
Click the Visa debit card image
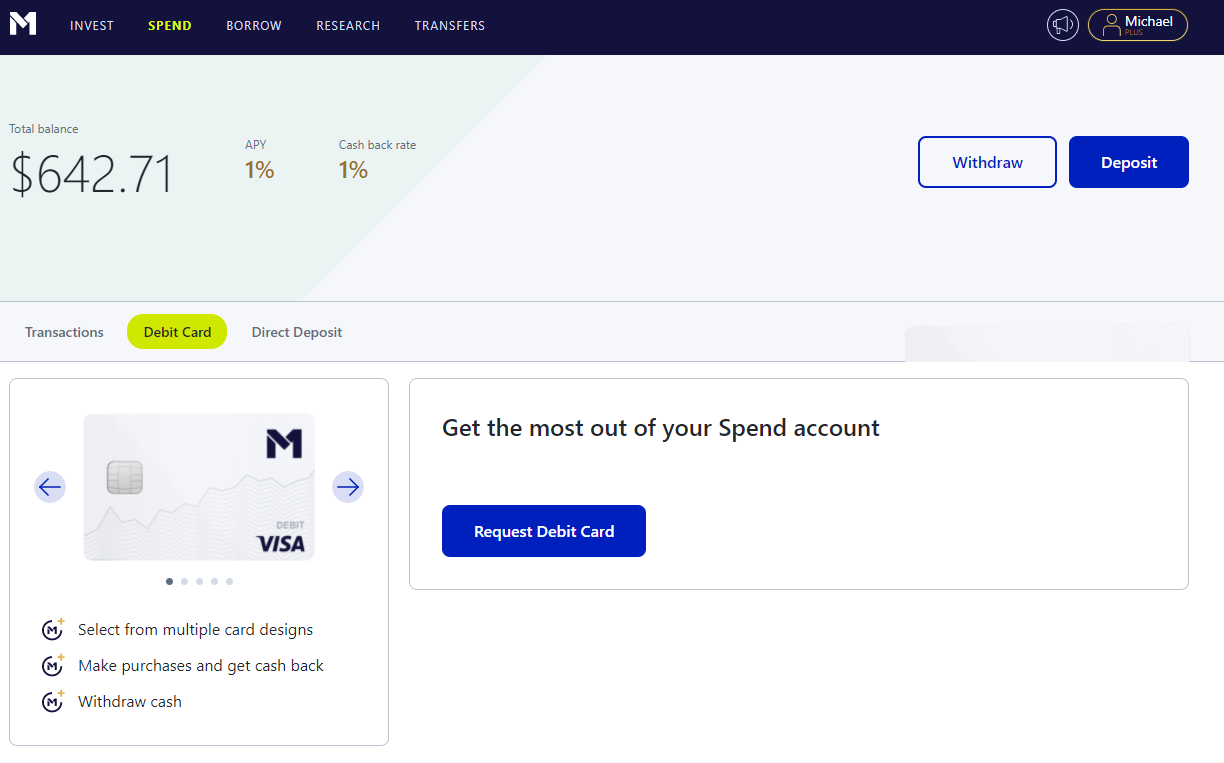coord(199,487)
